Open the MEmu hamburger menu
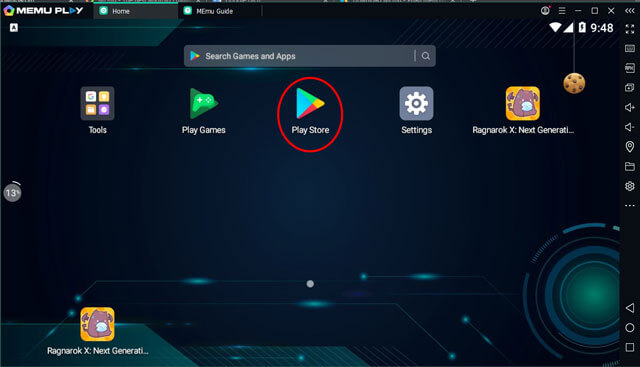Image resolution: width=640 pixels, height=367 pixels. pos(562,11)
